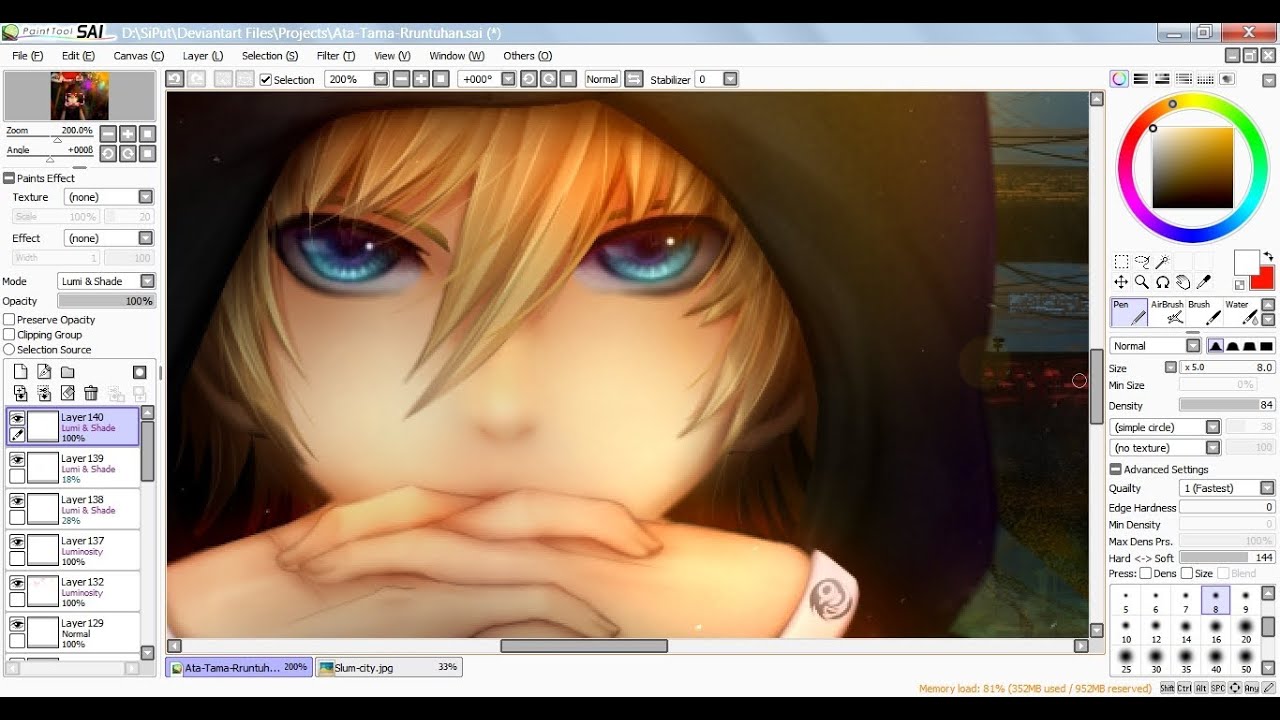Enable Preserve Opacity
The image size is (1280, 720).
9,320
